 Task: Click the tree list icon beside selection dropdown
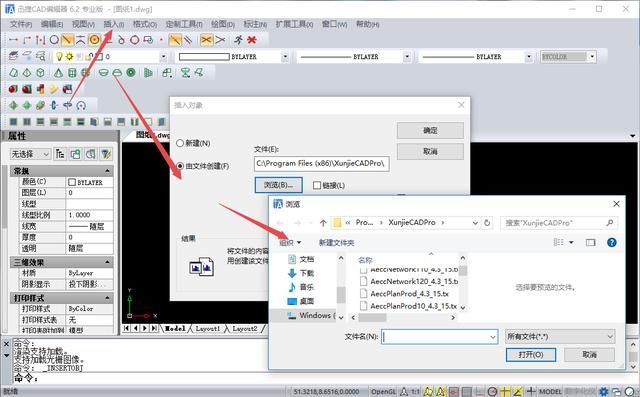[x=60, y=154]
